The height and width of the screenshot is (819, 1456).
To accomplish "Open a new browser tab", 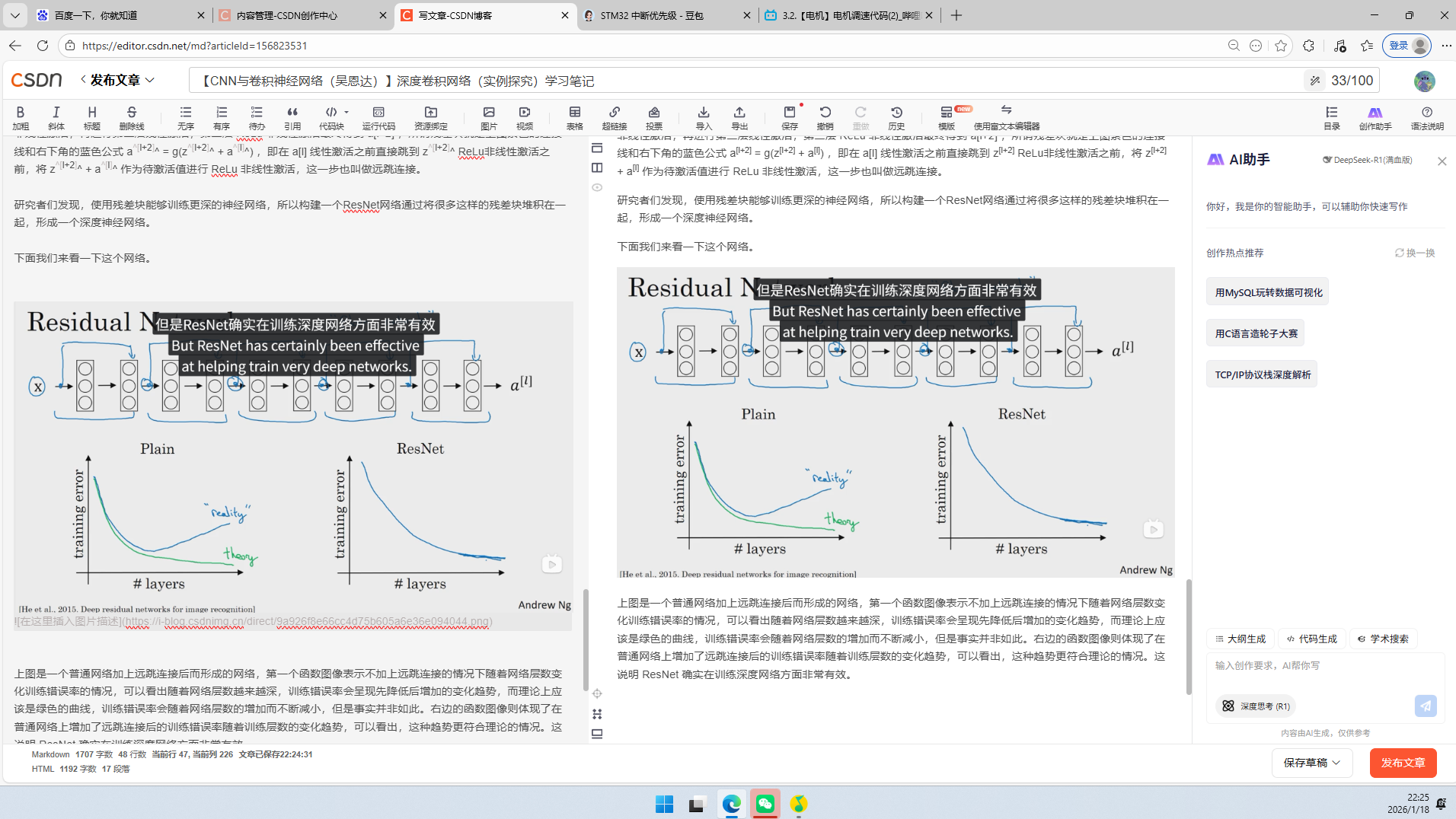I will click(956, 15).
